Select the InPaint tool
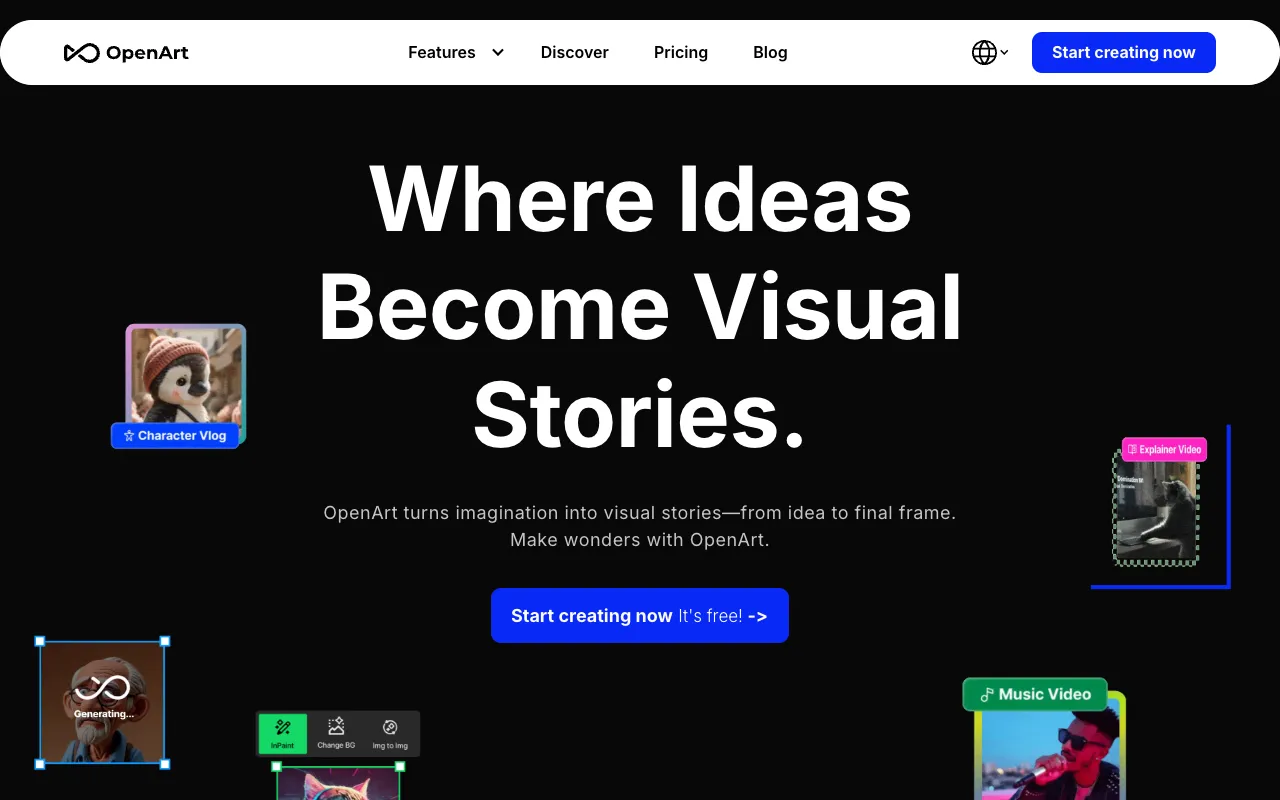Image resolution: width=1280 pixels, height=800 pixels. 283,733
